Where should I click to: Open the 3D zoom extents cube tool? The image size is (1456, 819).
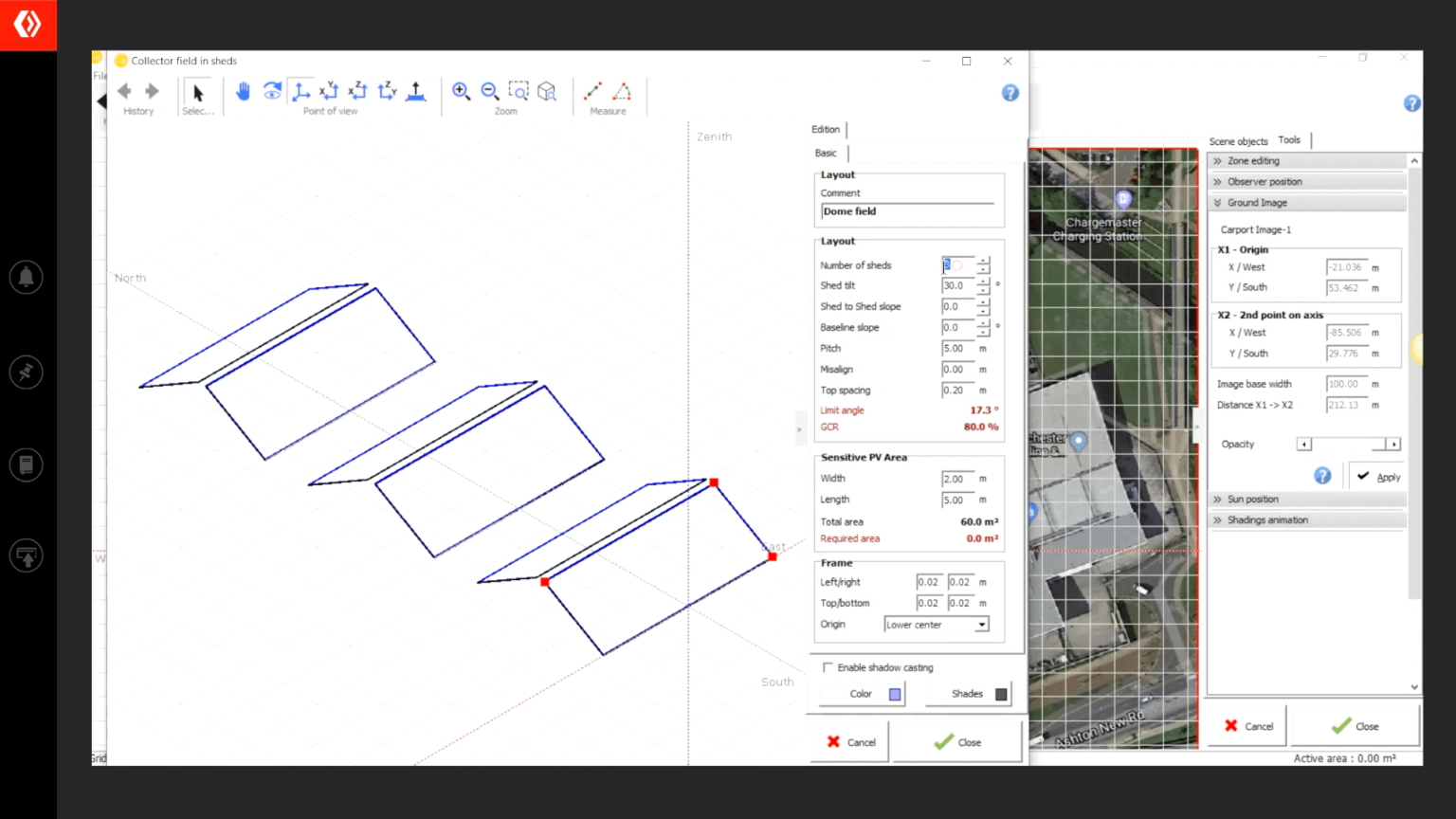pyautogui.click(x=547, y=91)
